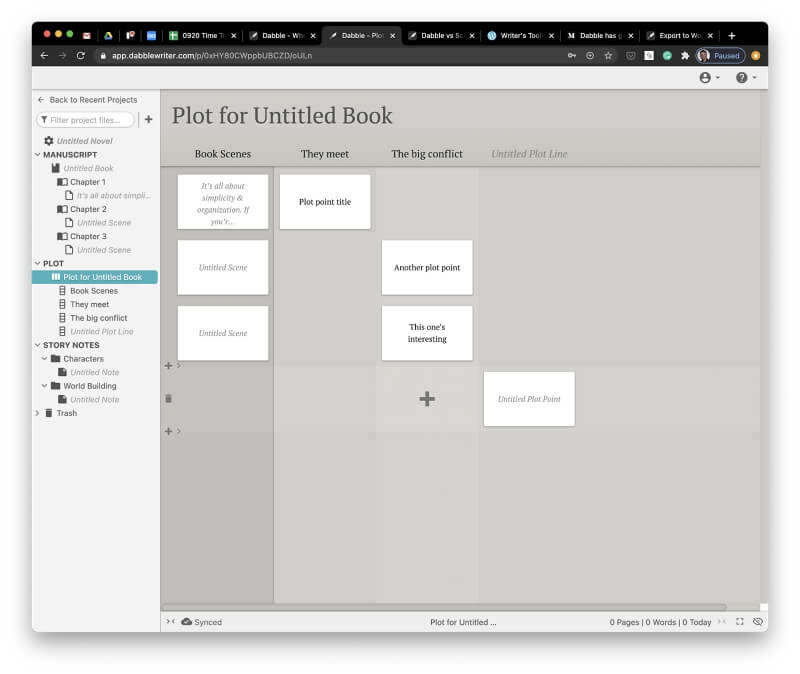Image resolution: width=800 pixels, height=674 pixels.
Task: Collapse the STORY NOTES section
Action: click(37, 345)
